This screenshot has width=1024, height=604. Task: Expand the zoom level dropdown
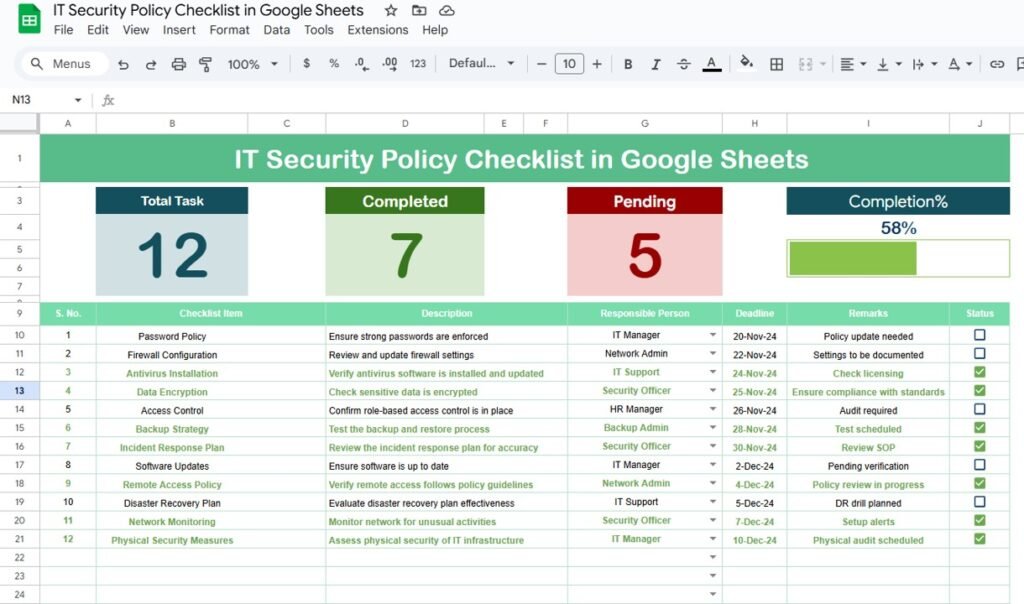coord(252,63)
